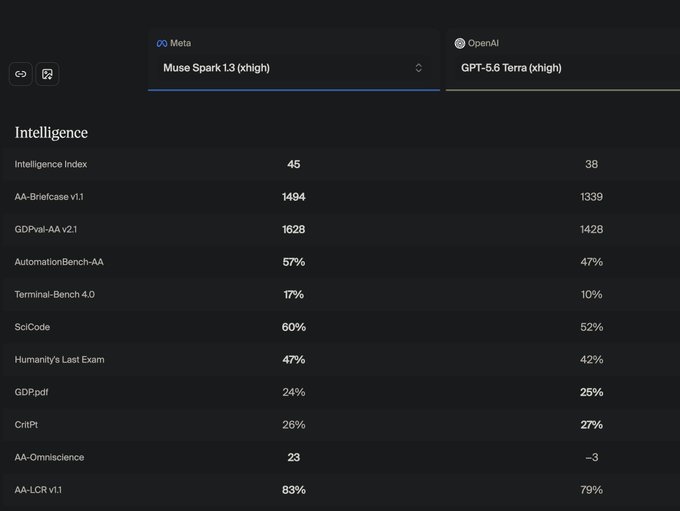Click the AA-Omniscience value –3
The width and height of the screenshot is (680, 511).
pyautogui.click(x=592, y=457)
